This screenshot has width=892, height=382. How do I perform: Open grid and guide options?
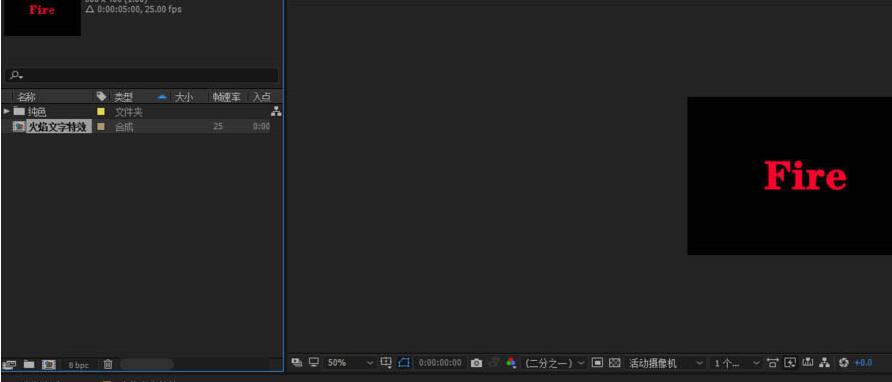click(386, 362)
